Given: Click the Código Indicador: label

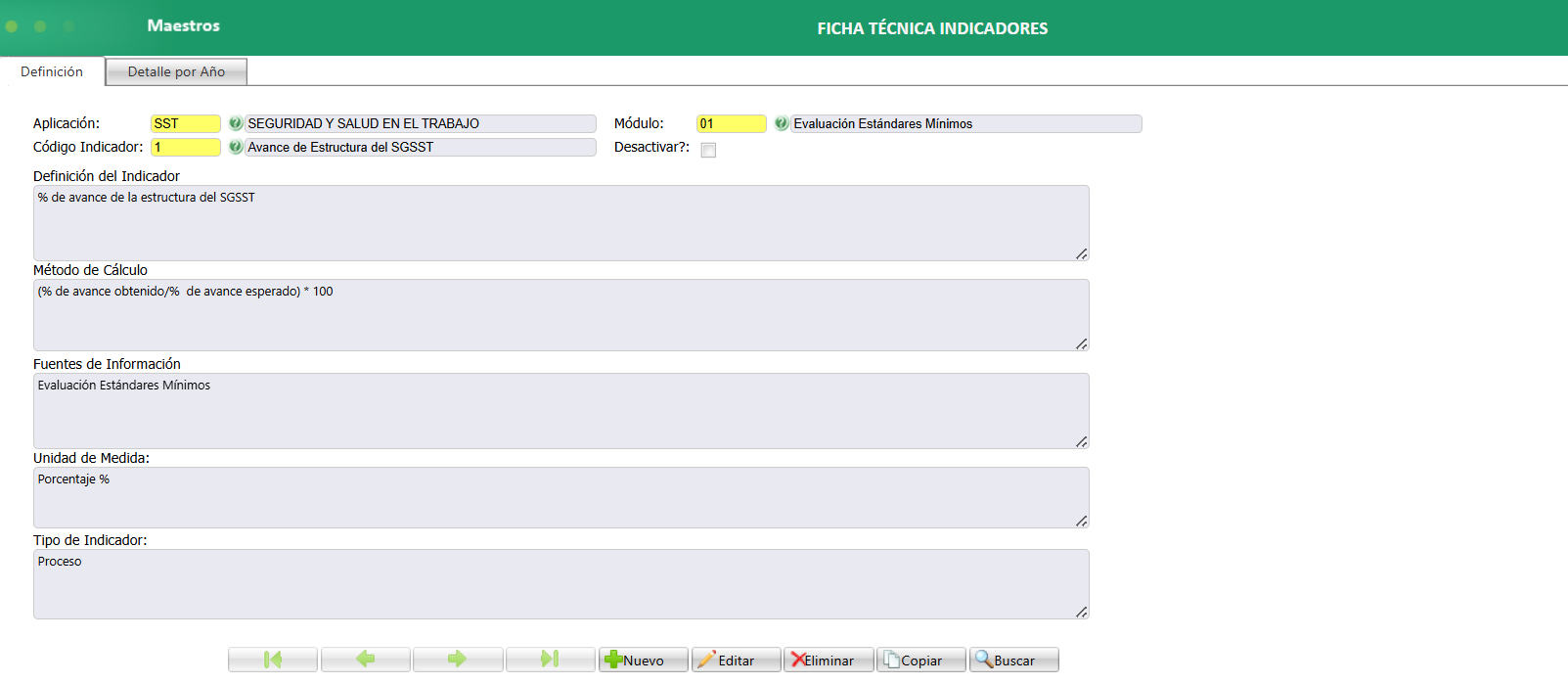Looking at the screenshot, I should pyautogui.click(x=88, y=147).
